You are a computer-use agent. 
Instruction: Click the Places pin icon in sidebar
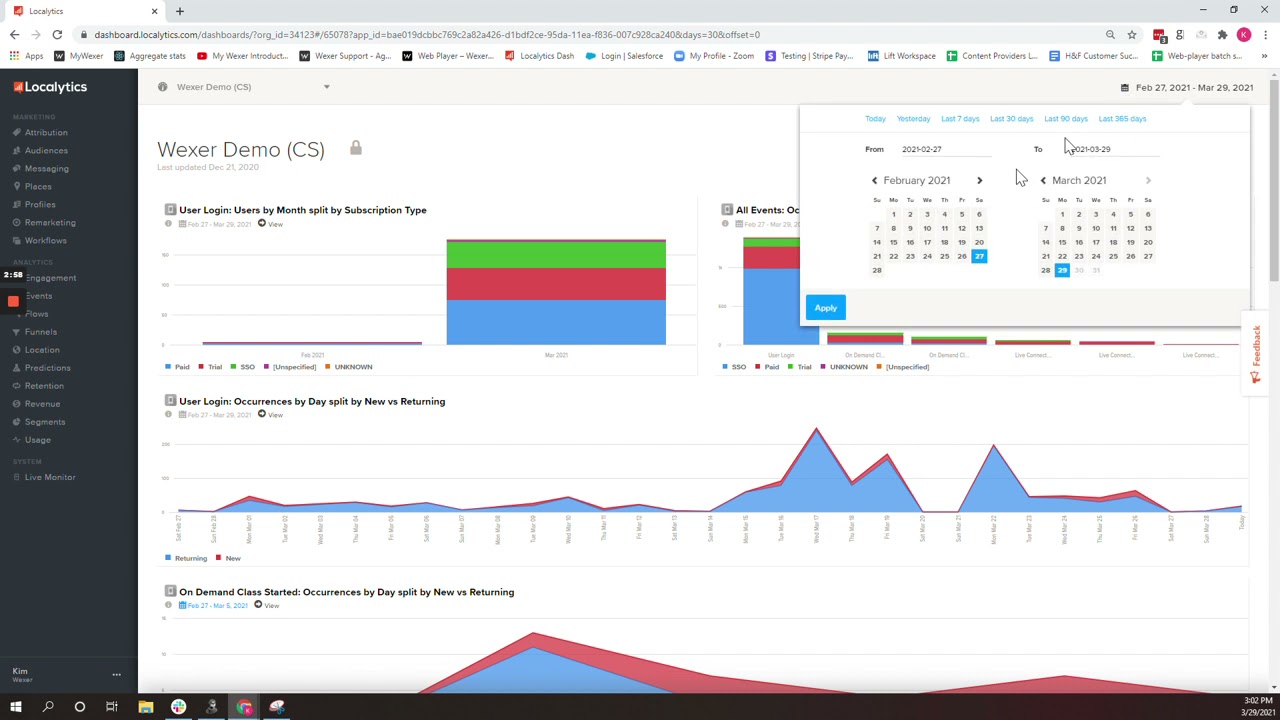click(16, 186)
